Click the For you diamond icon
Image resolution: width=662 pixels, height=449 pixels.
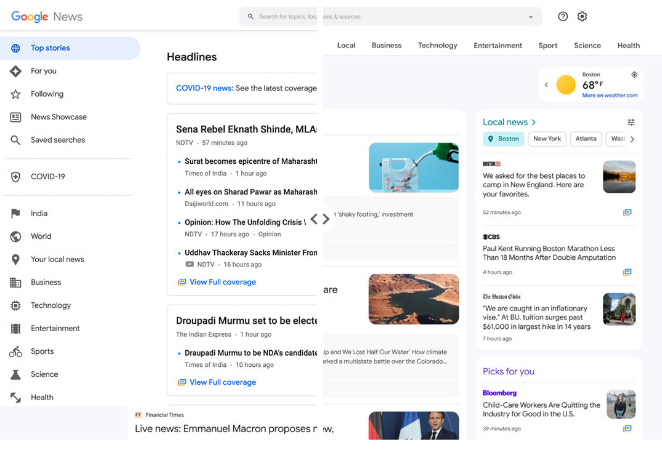click(16, 71)
